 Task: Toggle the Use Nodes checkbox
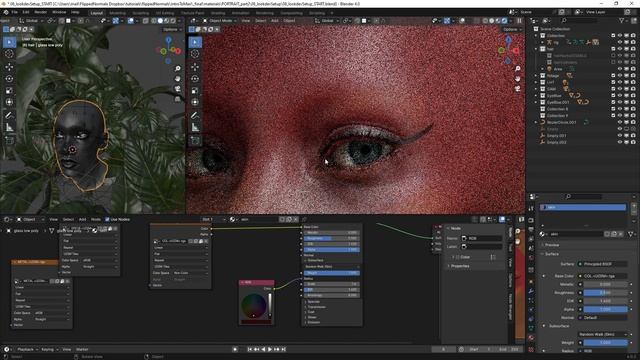(107, 220)
